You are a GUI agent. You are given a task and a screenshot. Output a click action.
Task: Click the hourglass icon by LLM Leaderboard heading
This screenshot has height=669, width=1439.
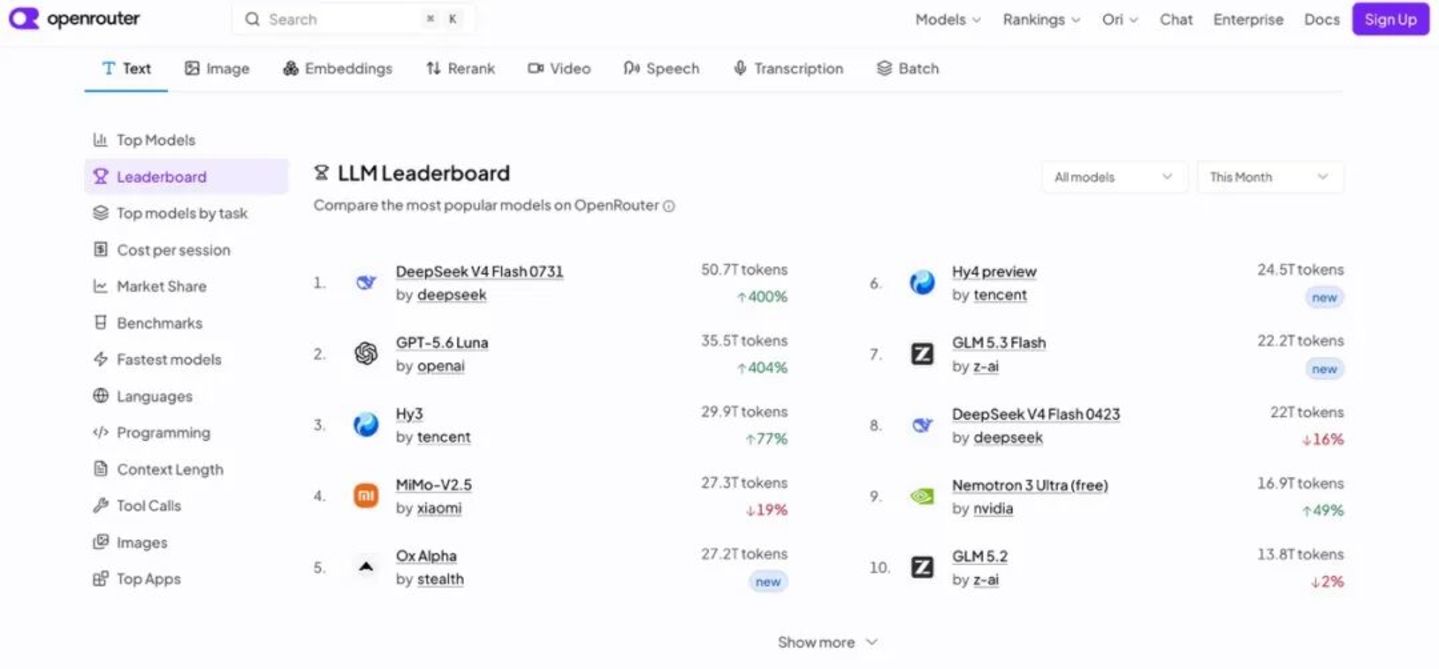click(321, 173)
